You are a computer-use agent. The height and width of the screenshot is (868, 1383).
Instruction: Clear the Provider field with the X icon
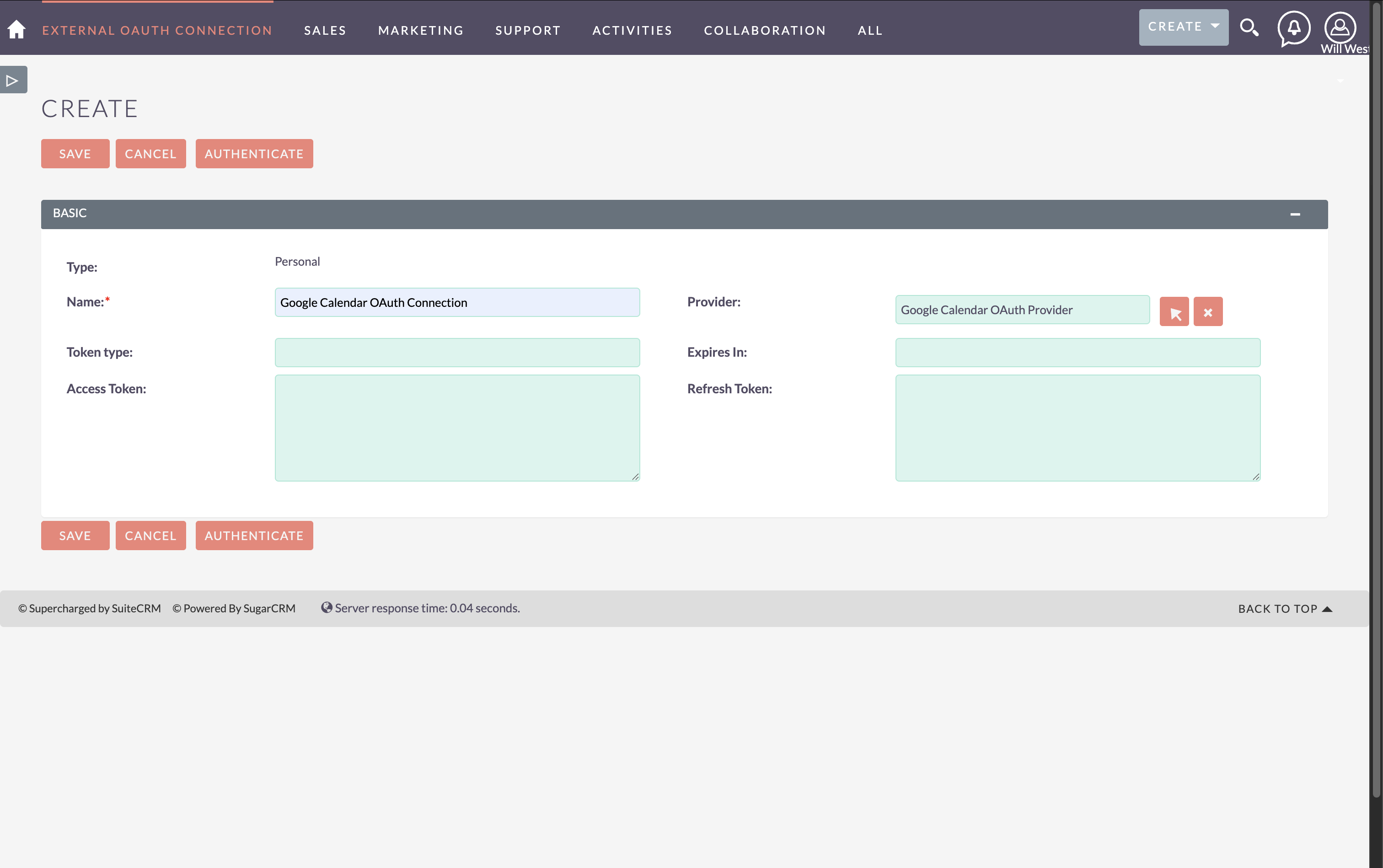pyautogui.click(x=1208, y=311)
